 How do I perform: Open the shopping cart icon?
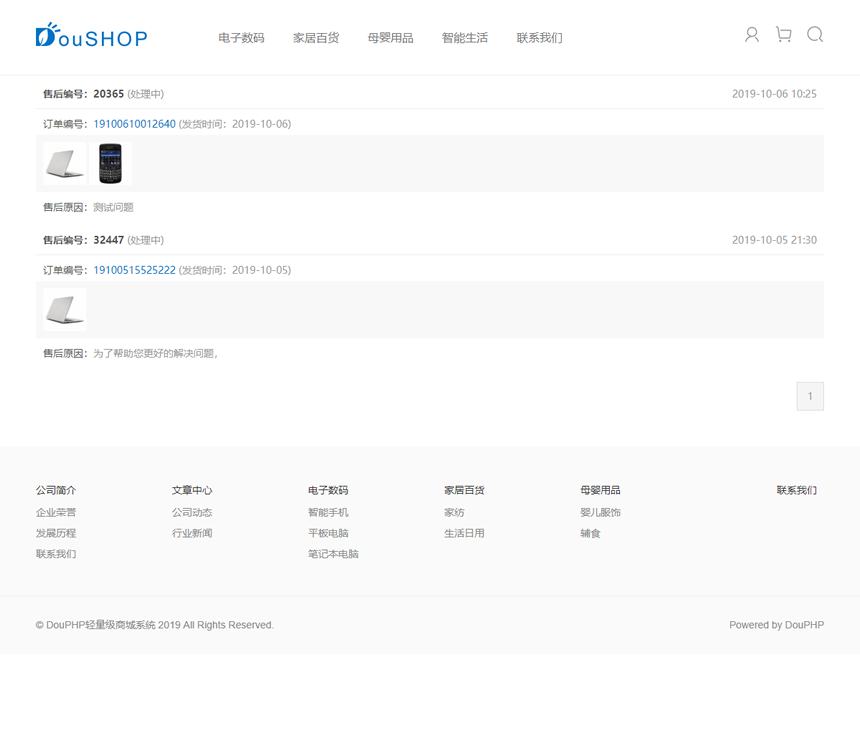tap(784, 35)
